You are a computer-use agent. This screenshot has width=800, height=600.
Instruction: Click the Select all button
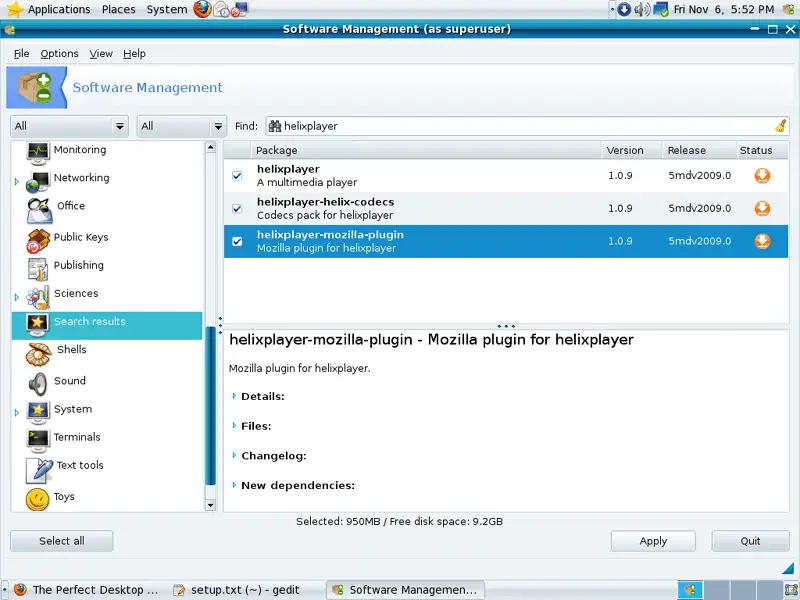[x=62, y=541]
